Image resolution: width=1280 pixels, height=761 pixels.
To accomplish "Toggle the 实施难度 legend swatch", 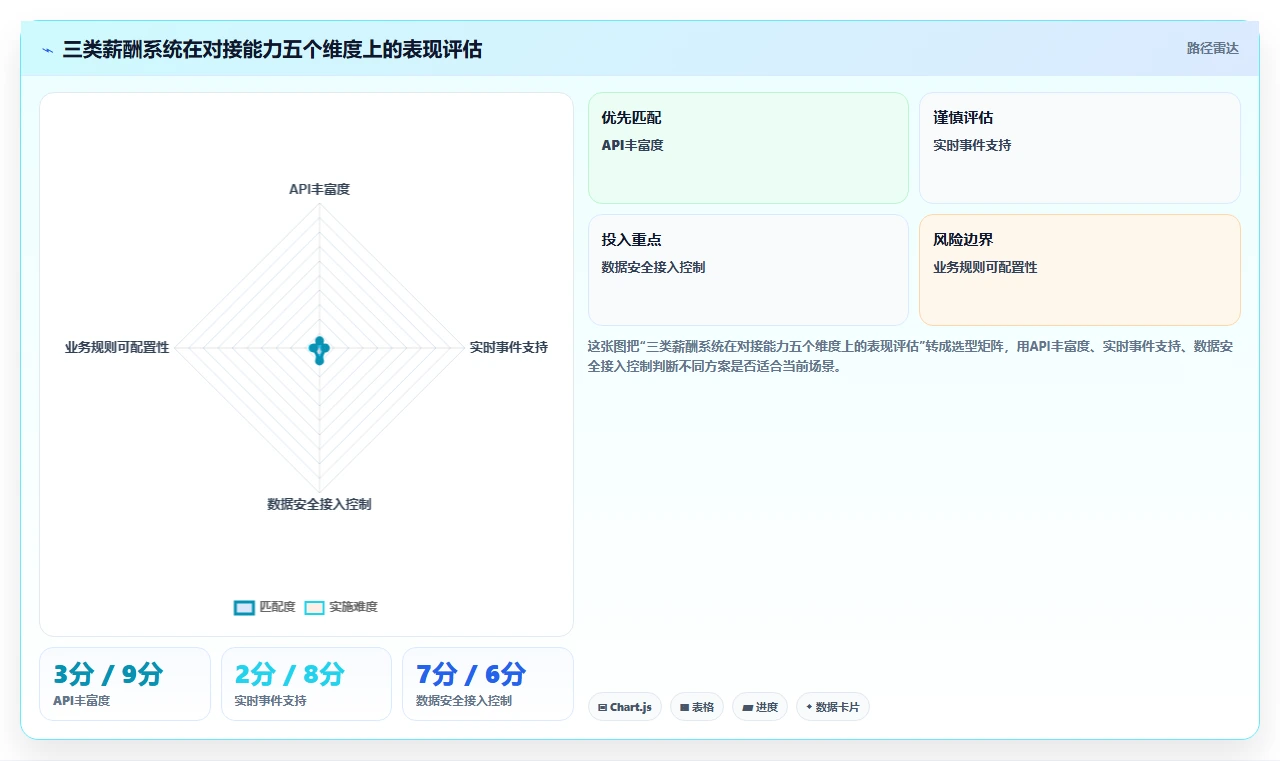I will click(x=314, y=607).
